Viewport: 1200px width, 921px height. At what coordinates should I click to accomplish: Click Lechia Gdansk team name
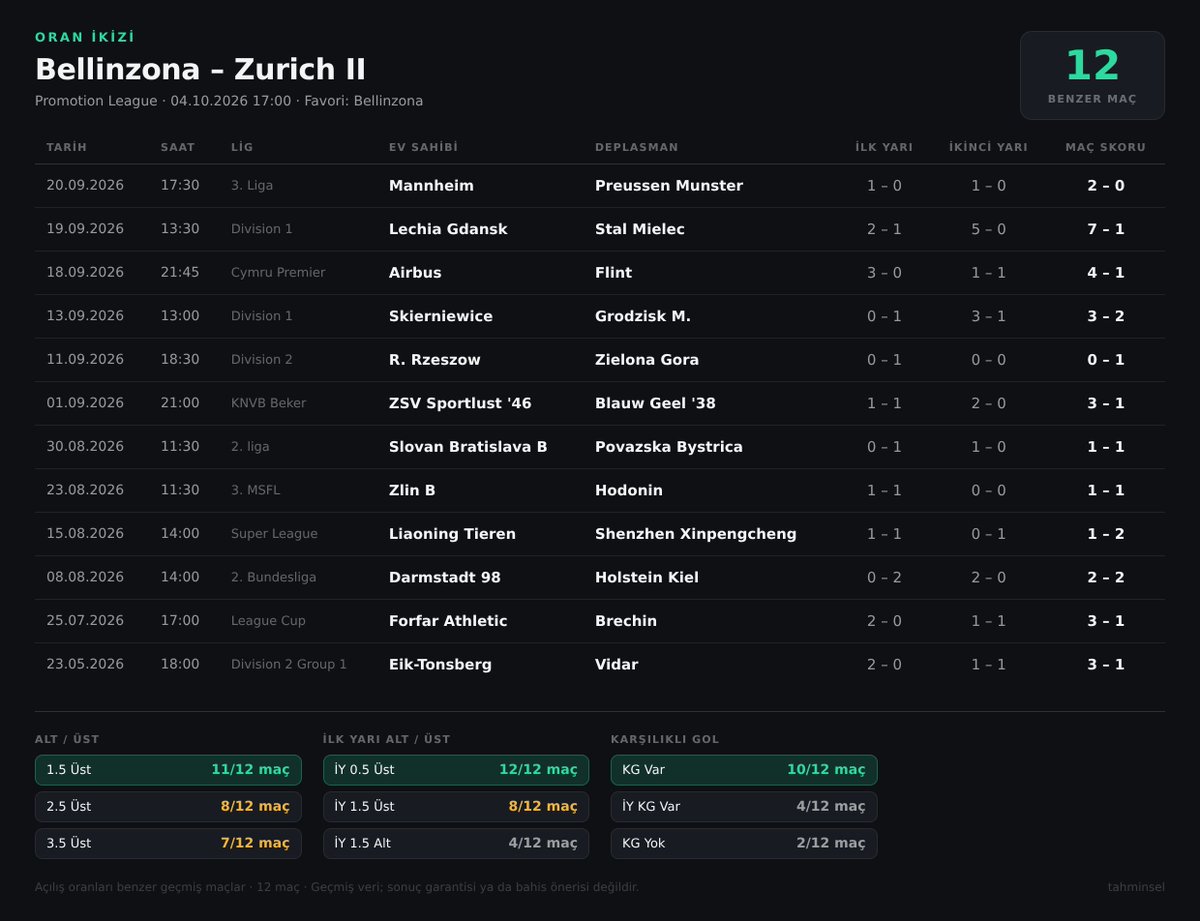pos(448,229)
